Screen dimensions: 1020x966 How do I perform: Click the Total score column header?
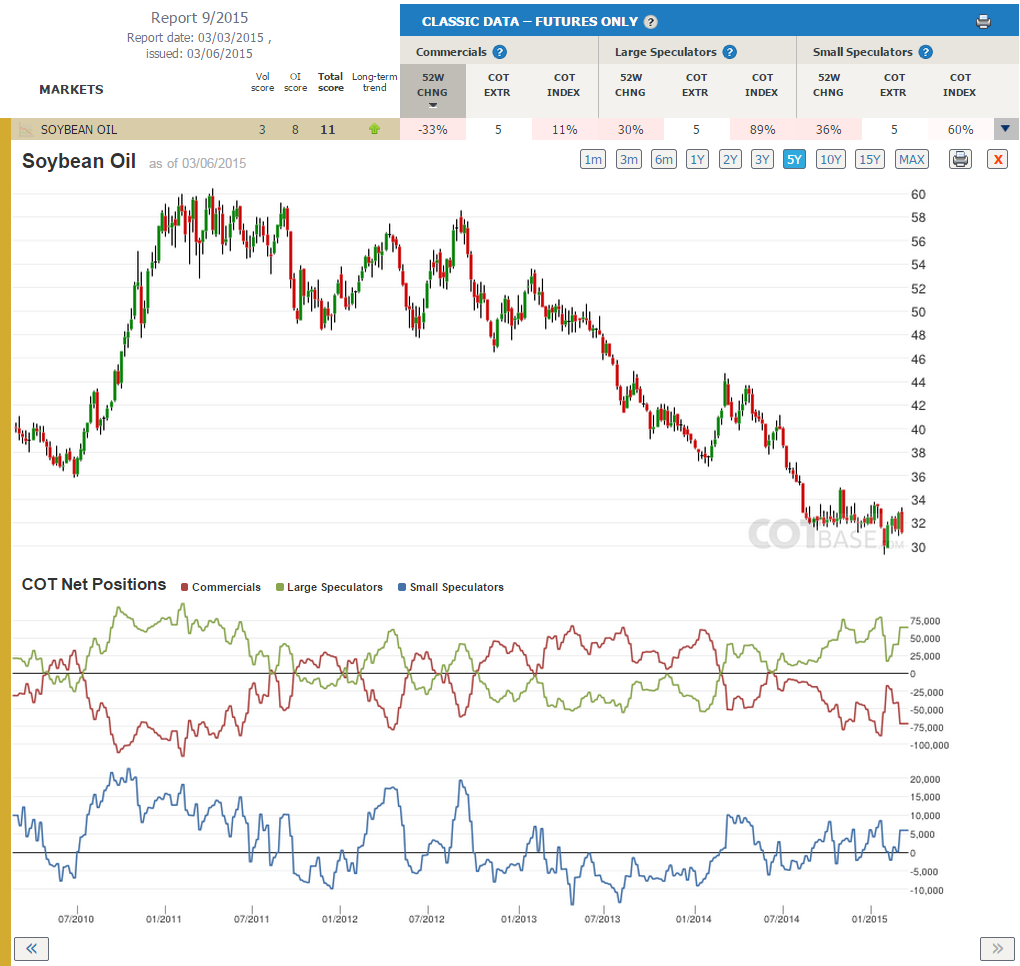click(x=330, y=82)
